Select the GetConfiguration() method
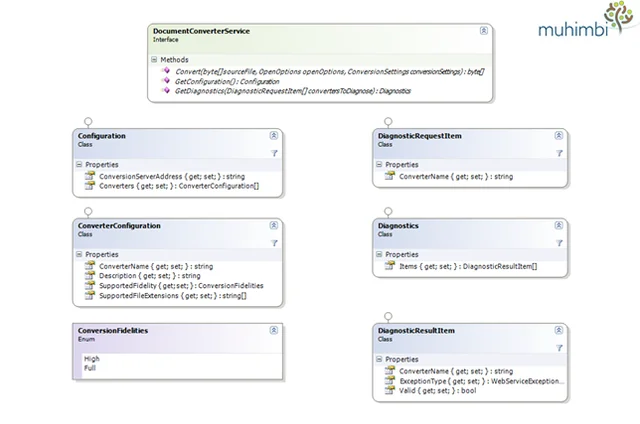The width and height of the screenshot is (640, 424). tap(227, 81)
